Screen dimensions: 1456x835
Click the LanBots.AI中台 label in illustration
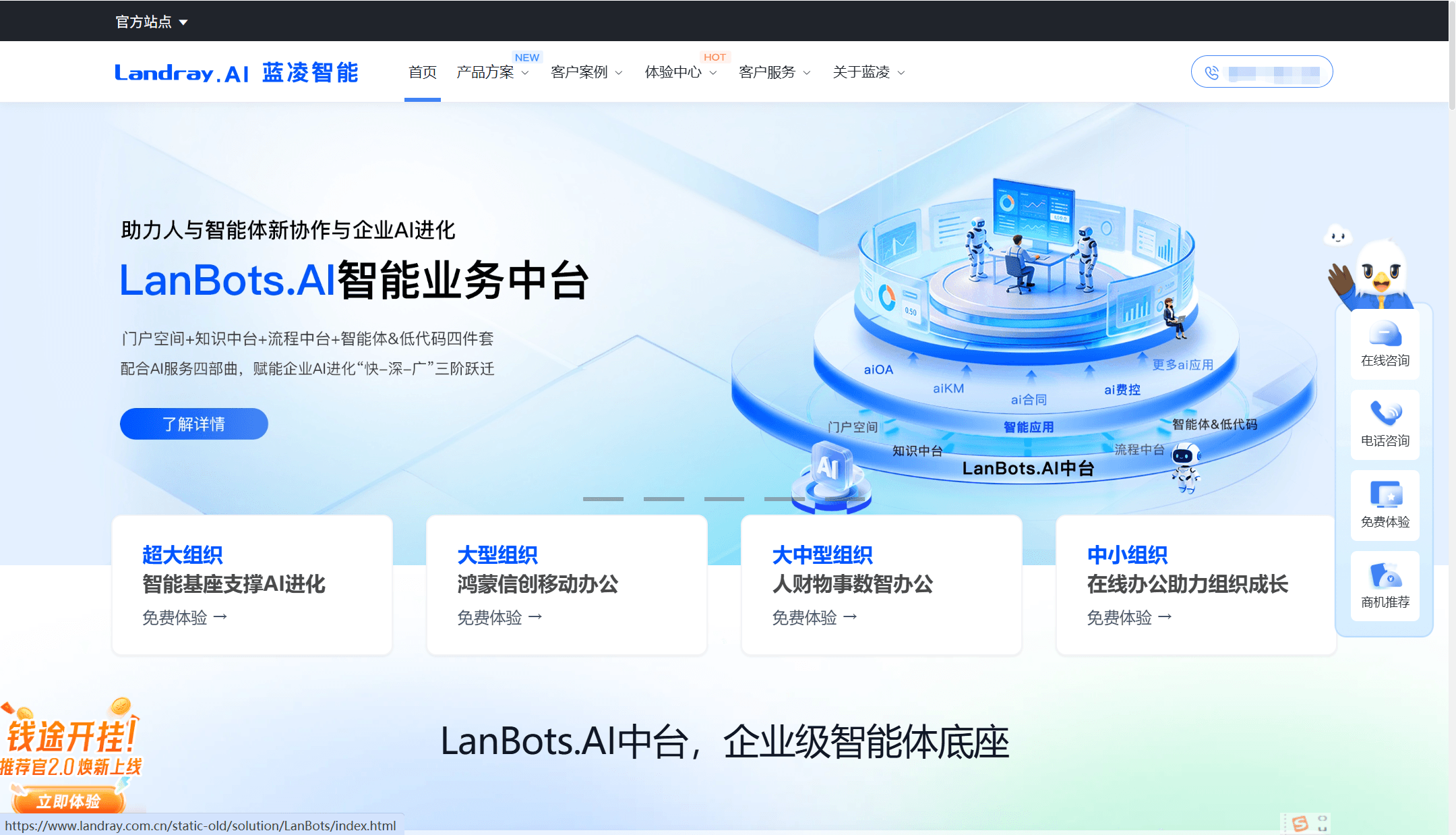coord(1028,468)
